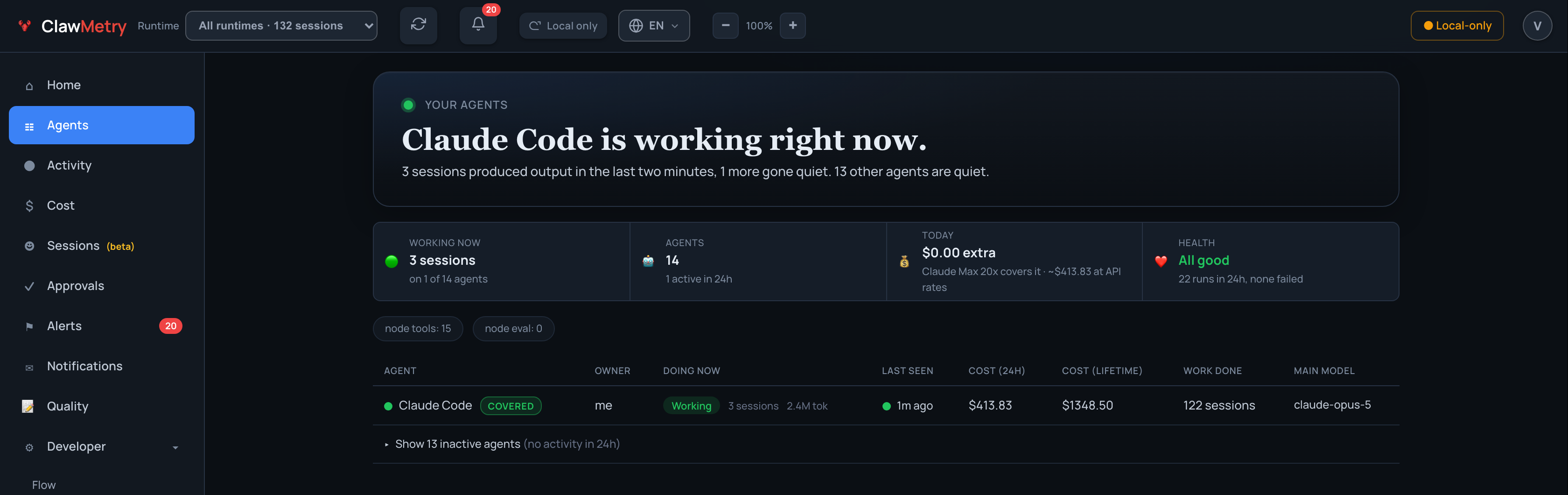Open the Approvals page
The image size is (1568, 495).
[x=102, y=285]
